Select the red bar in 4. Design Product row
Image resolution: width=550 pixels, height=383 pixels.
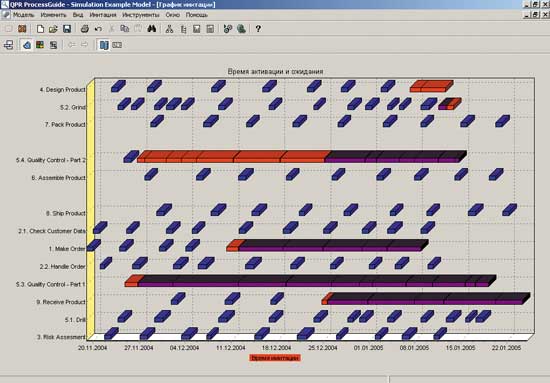[x=431, y=86]
